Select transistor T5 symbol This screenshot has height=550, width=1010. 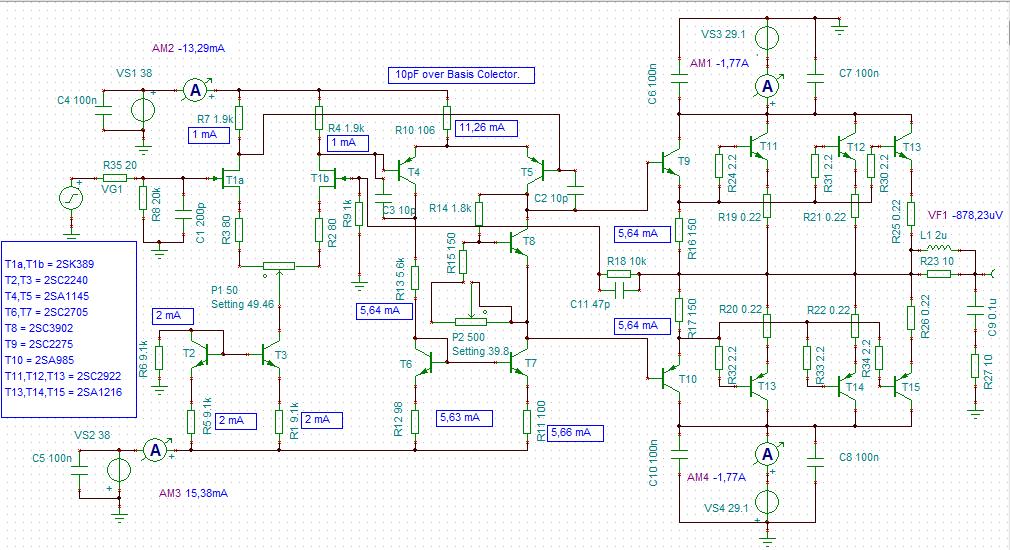click(536, 171)
